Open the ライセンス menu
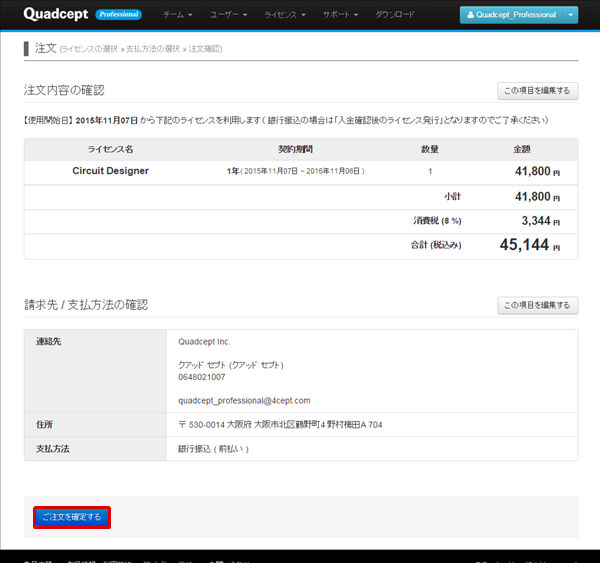The image size is (600, 563). point(285,15)
